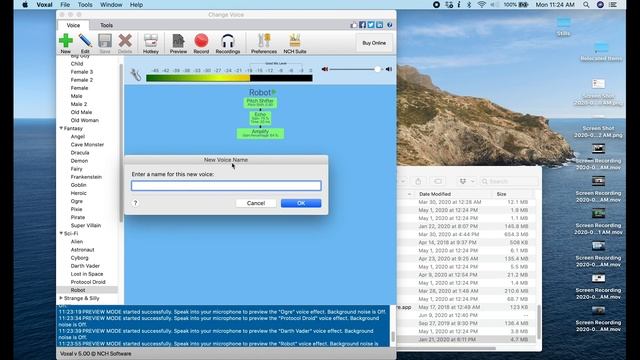Click the Twitter share icon
Image resolution: width=640 pixels, height=360 pixels.
coord(371,25)
